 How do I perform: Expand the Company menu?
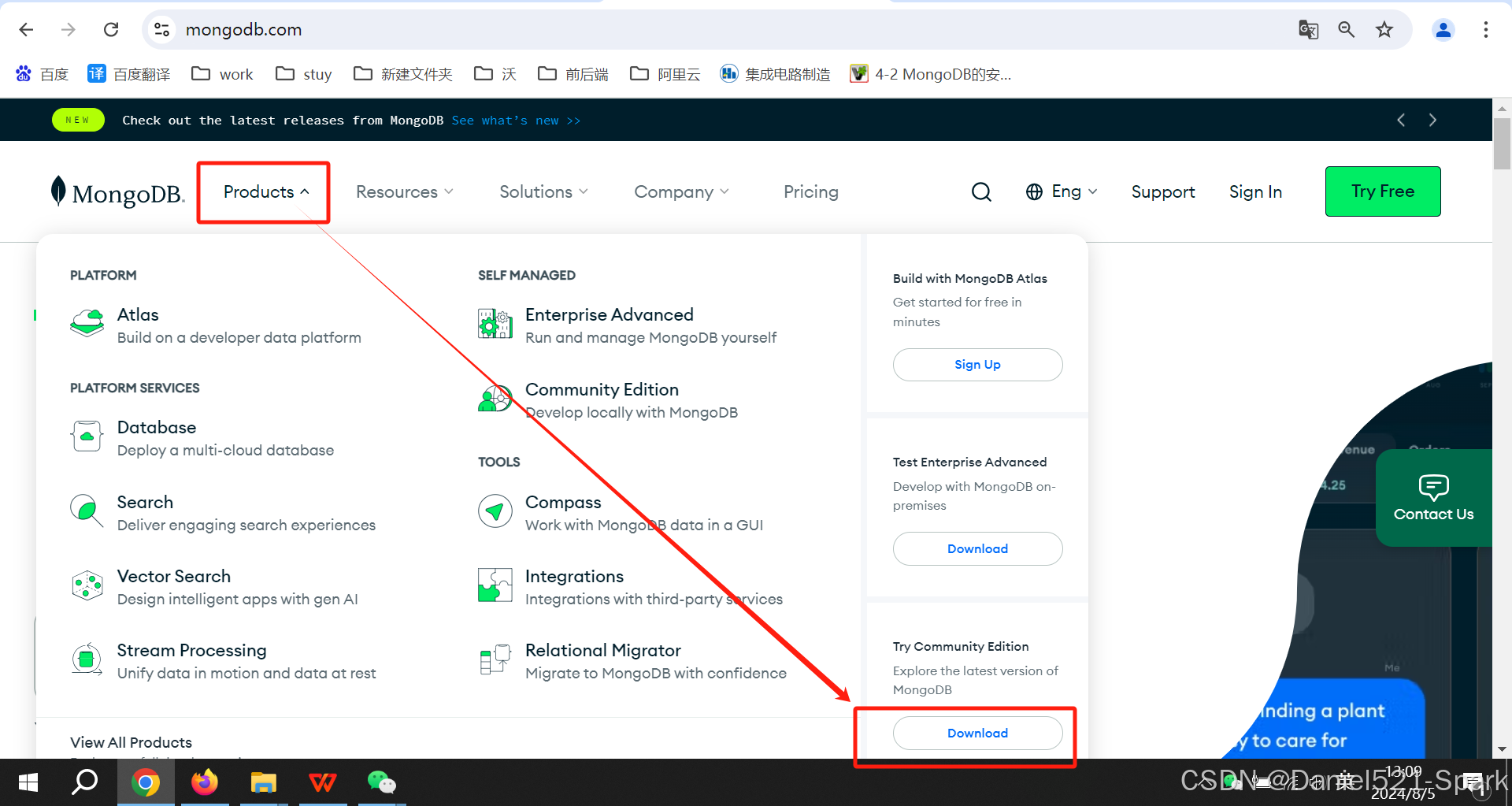pyautogui.click(x=682, y=191)
